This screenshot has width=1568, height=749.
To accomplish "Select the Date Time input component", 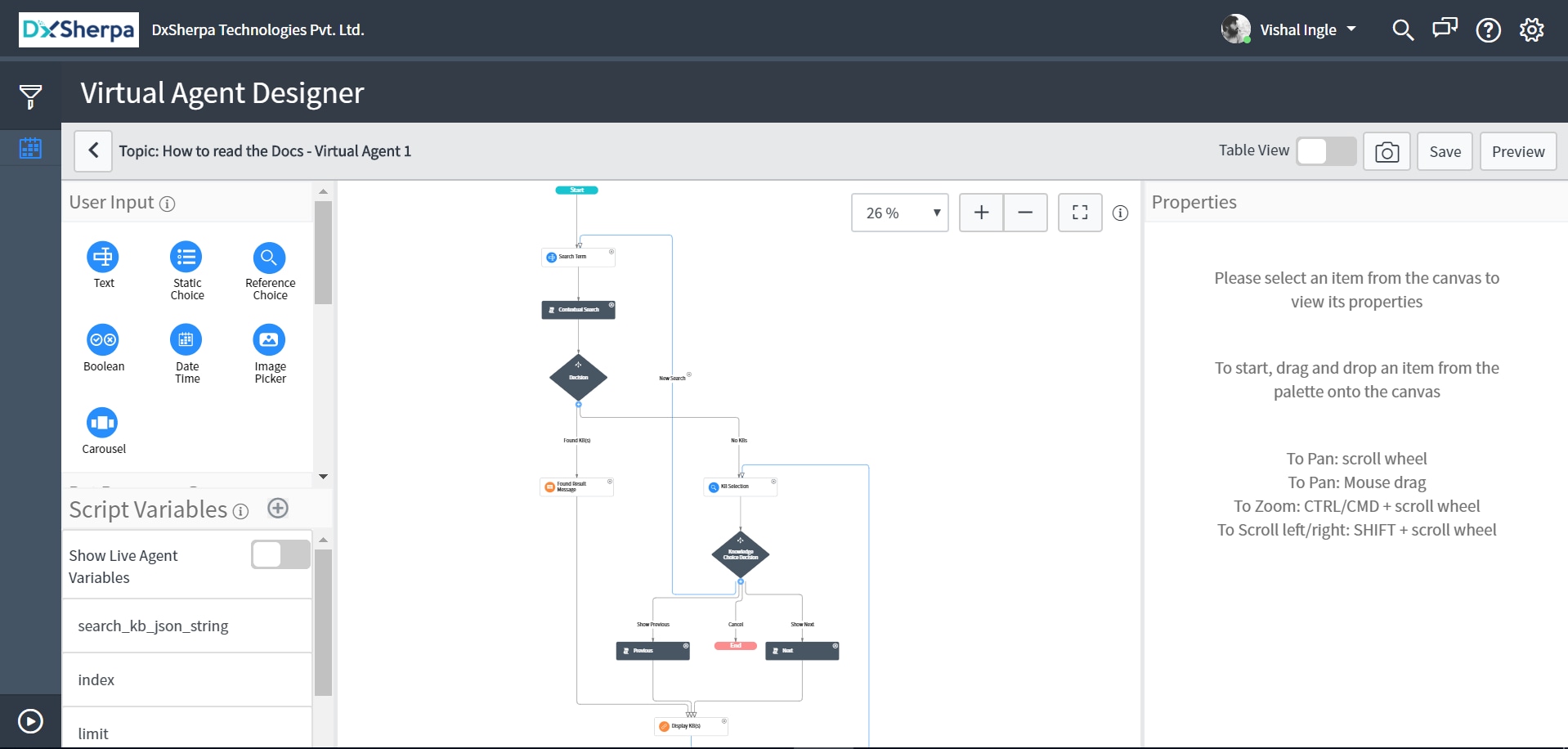I will pyautogui.click(x=186, y=339).
